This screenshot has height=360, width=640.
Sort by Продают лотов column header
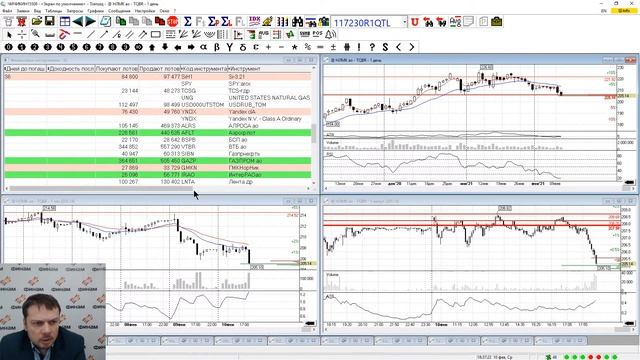[160, 69]
